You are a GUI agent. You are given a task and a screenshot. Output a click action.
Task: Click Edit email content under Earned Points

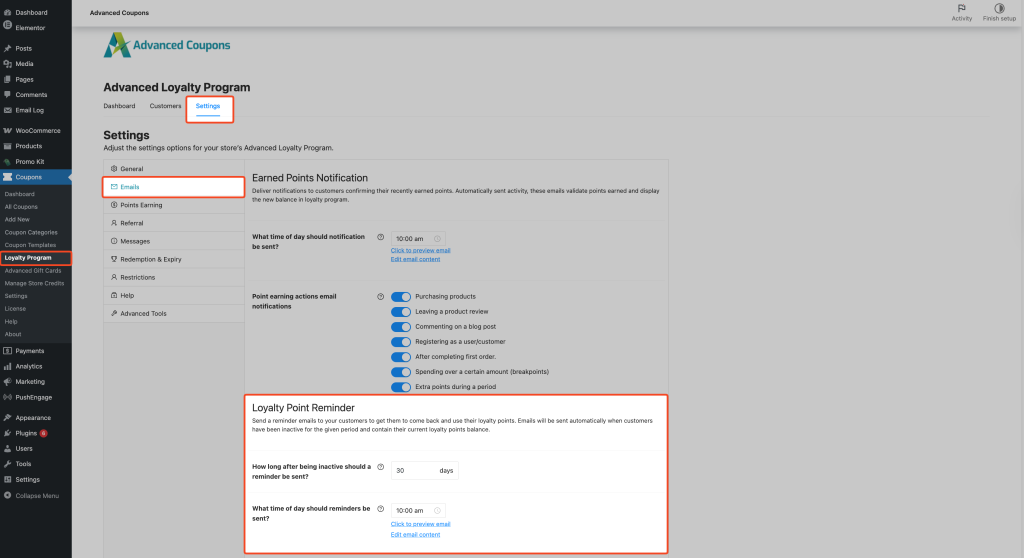point(415,259)
